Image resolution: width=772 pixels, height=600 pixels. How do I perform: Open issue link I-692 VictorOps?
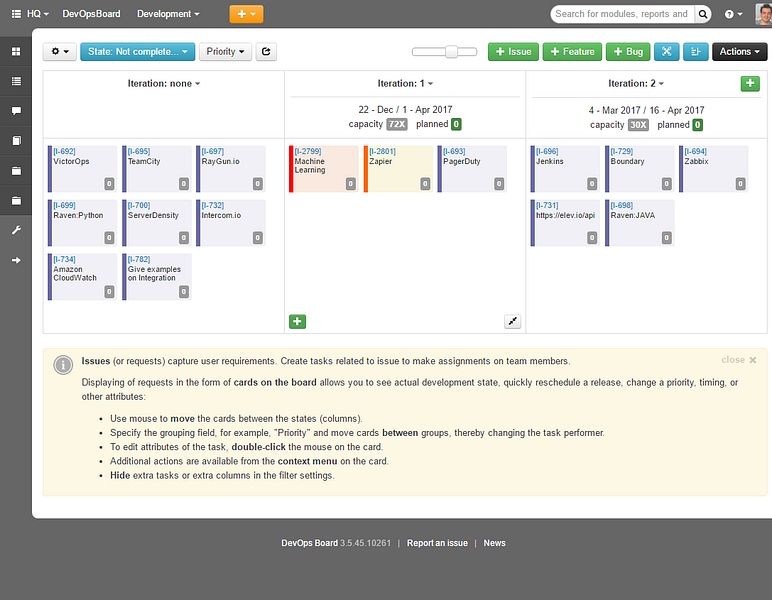click(64, 151)
